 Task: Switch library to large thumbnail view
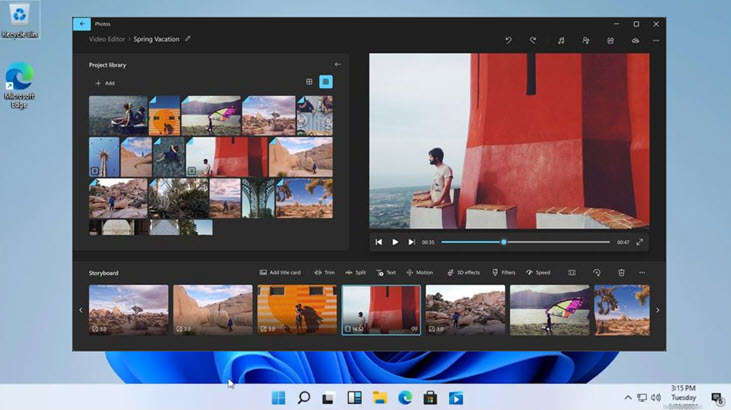click(x=326, y=82)
